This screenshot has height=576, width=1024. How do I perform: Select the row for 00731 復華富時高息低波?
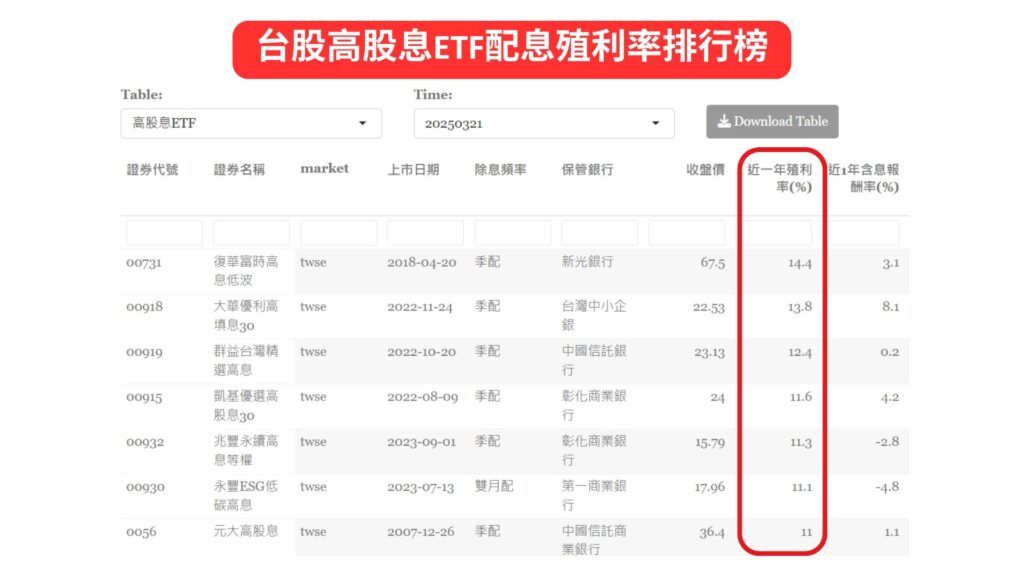pyautogui.click(x=400, y=270)
